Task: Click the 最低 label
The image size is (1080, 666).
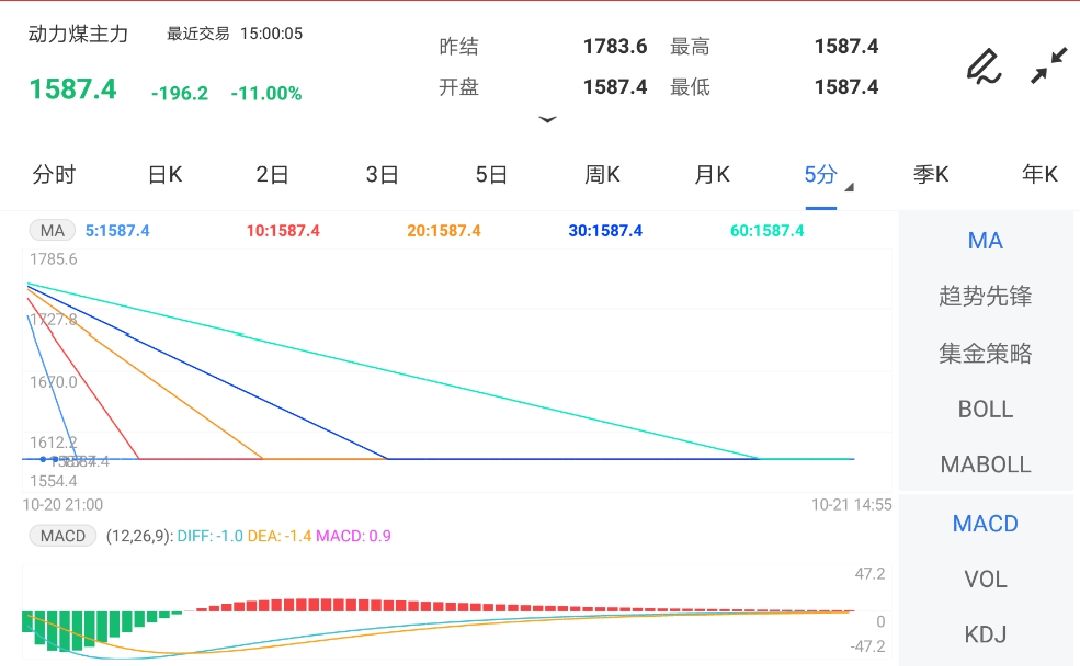Action: coord(689,87)
